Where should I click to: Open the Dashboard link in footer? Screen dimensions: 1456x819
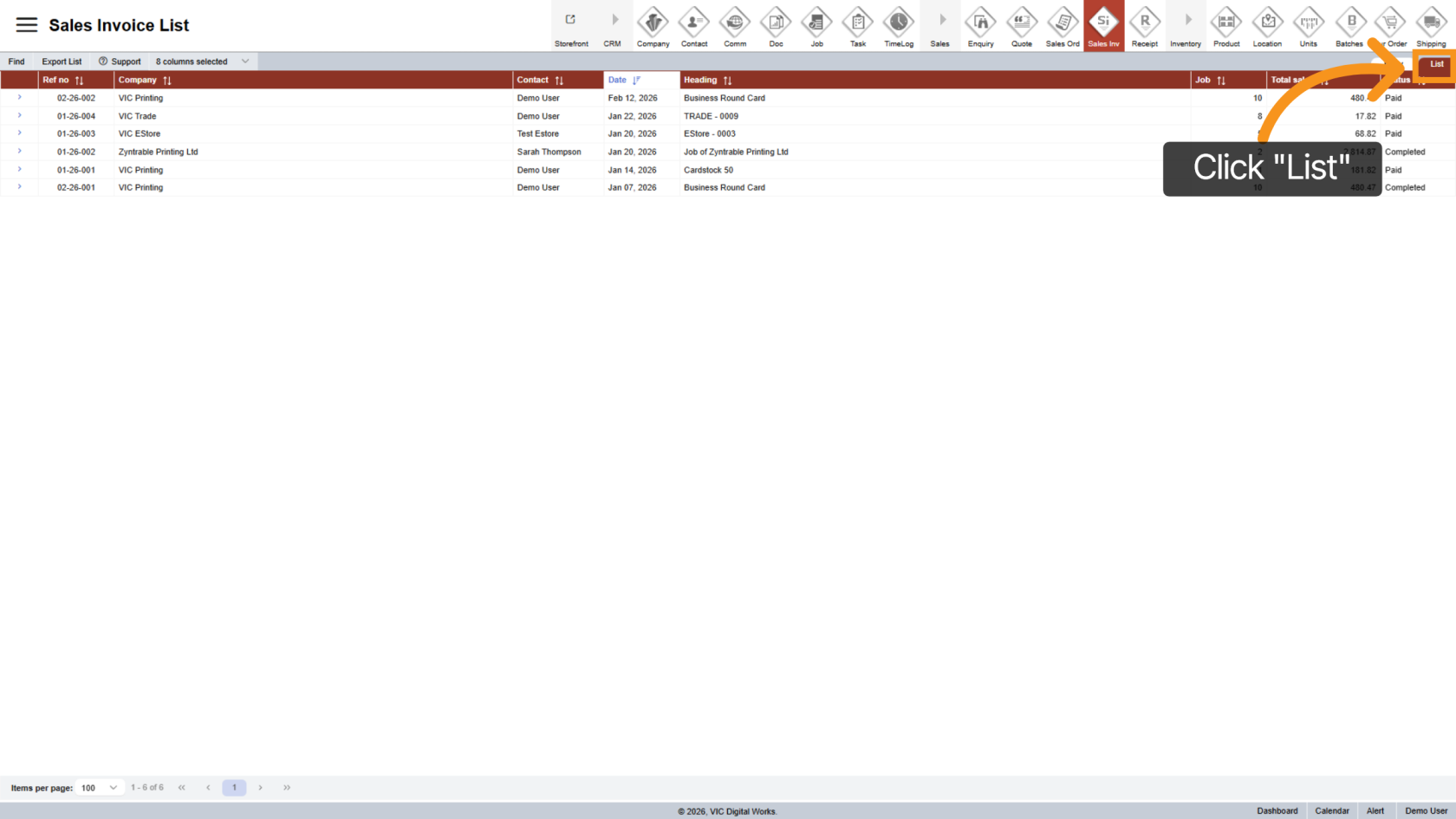pos(1277,811)
